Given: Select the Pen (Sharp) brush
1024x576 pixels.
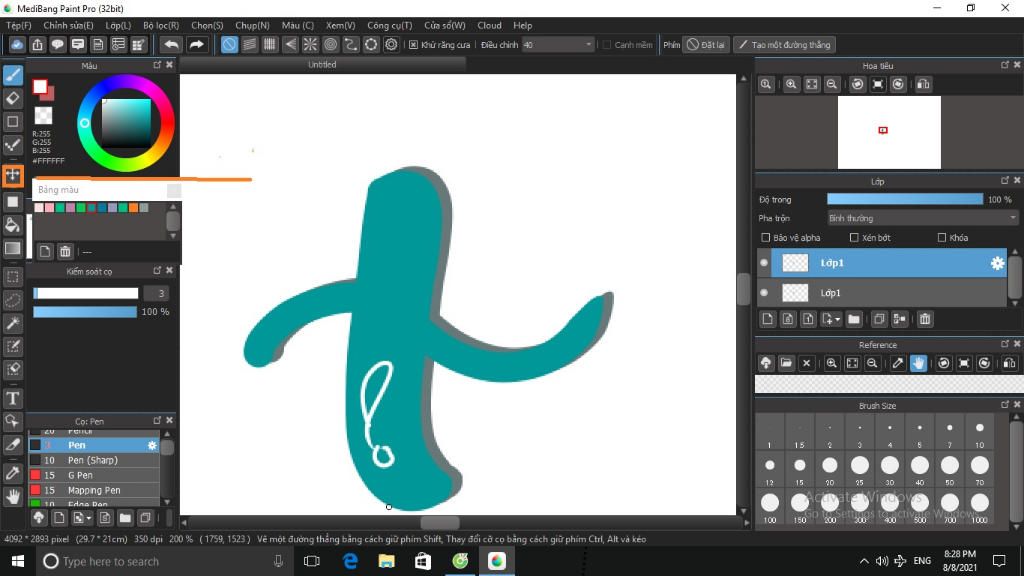Looking at the screenshot, I should [95, 460].
